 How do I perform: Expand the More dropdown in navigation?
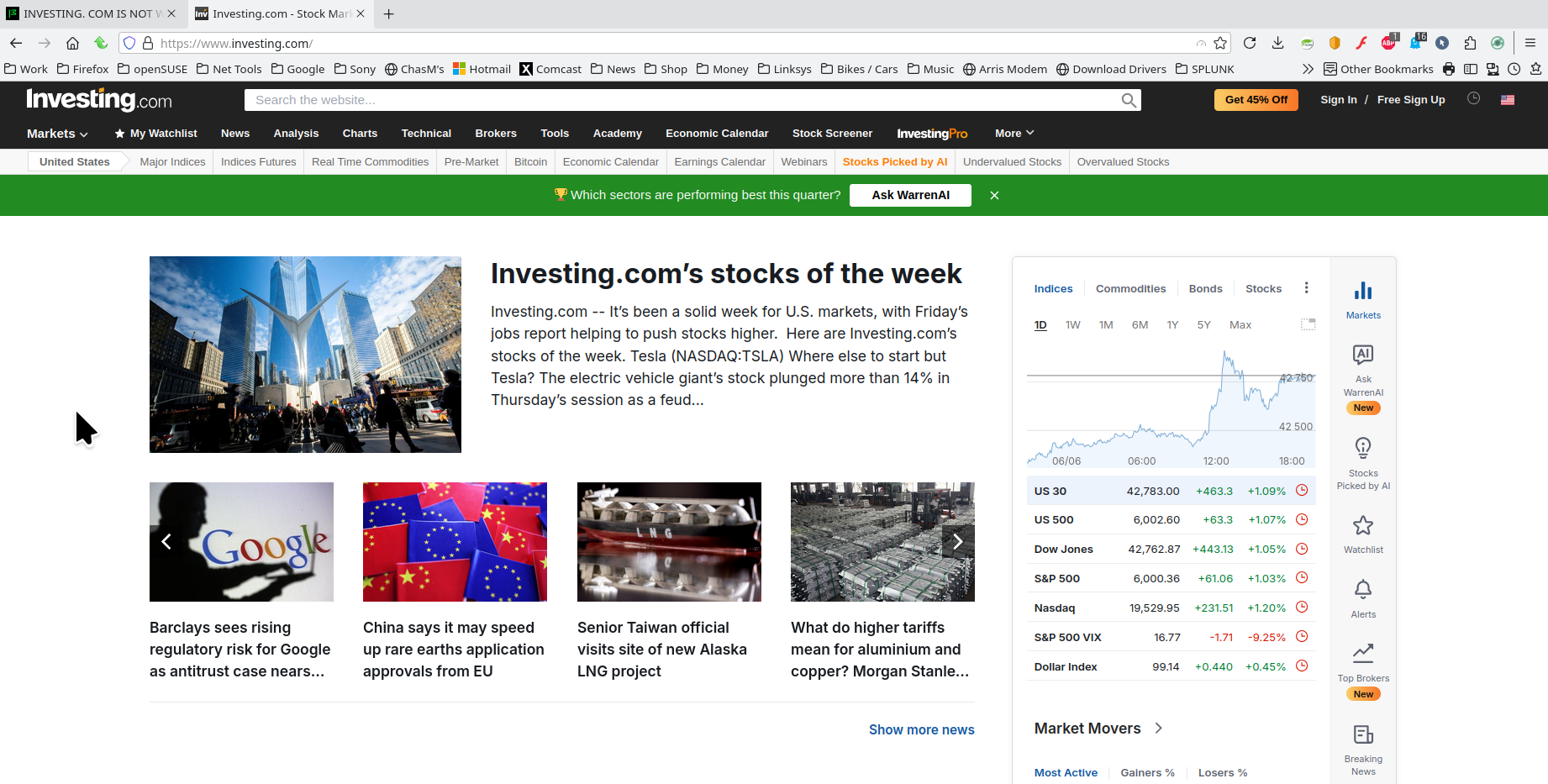(x=1014, y=134)
